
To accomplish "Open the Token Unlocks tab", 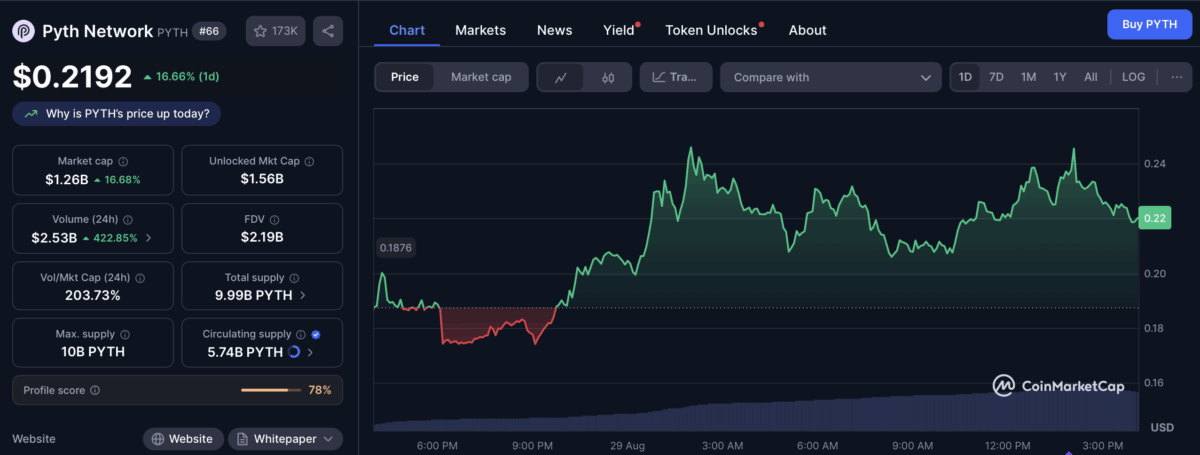I will tap(711, 30).
